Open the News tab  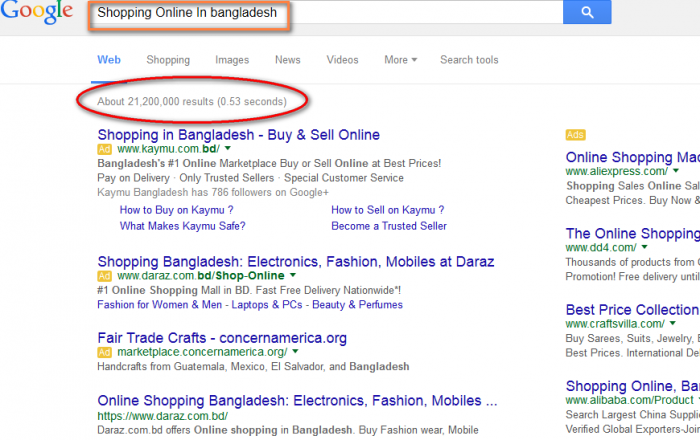coord(288,60)
